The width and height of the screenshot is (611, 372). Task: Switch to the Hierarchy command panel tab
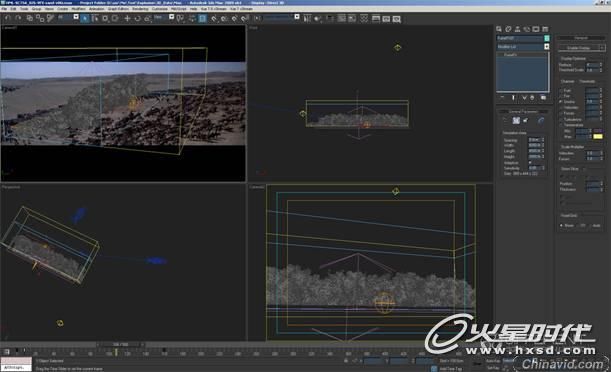pos(517,29)
